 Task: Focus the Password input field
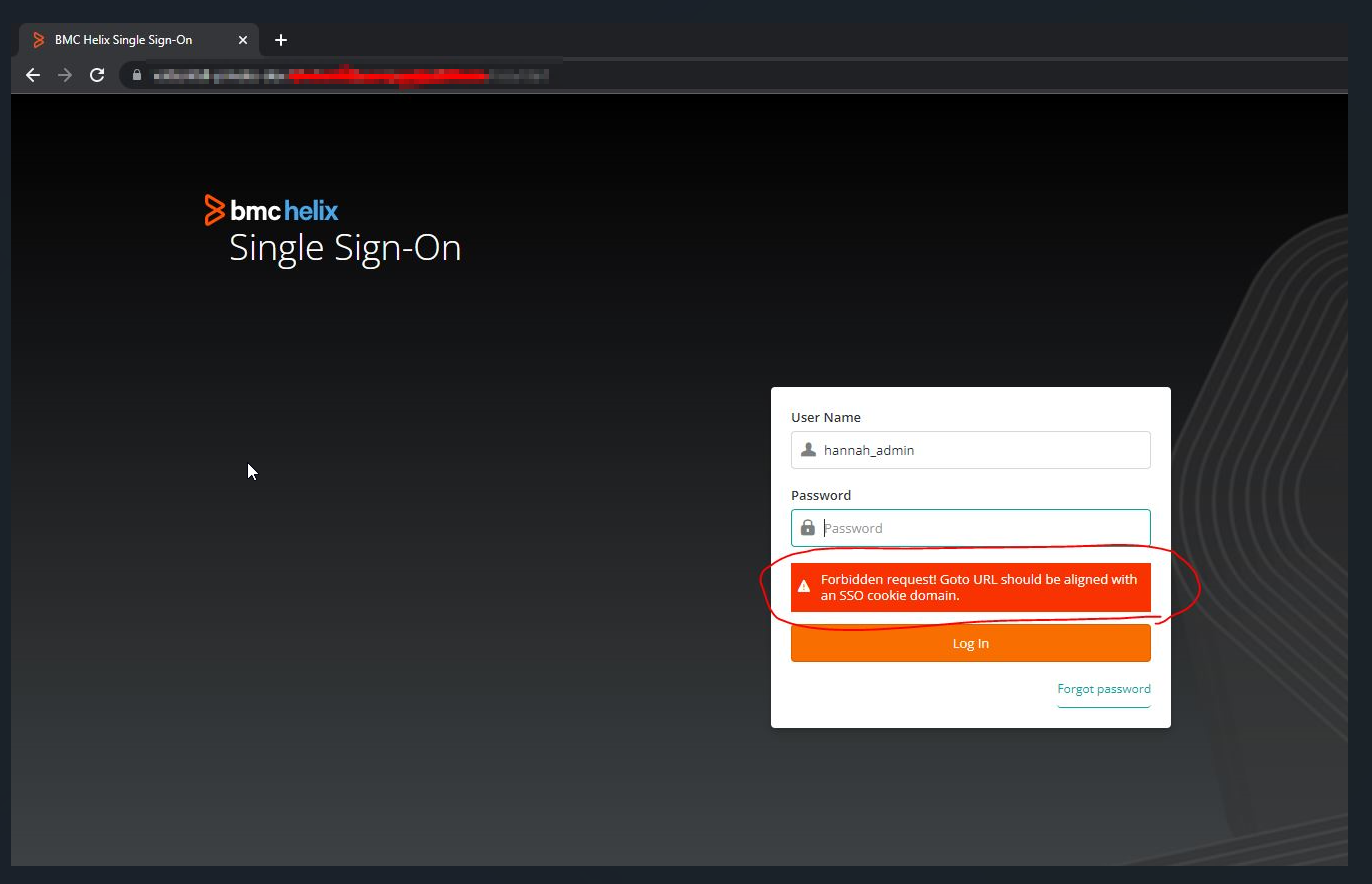(971, 528)
